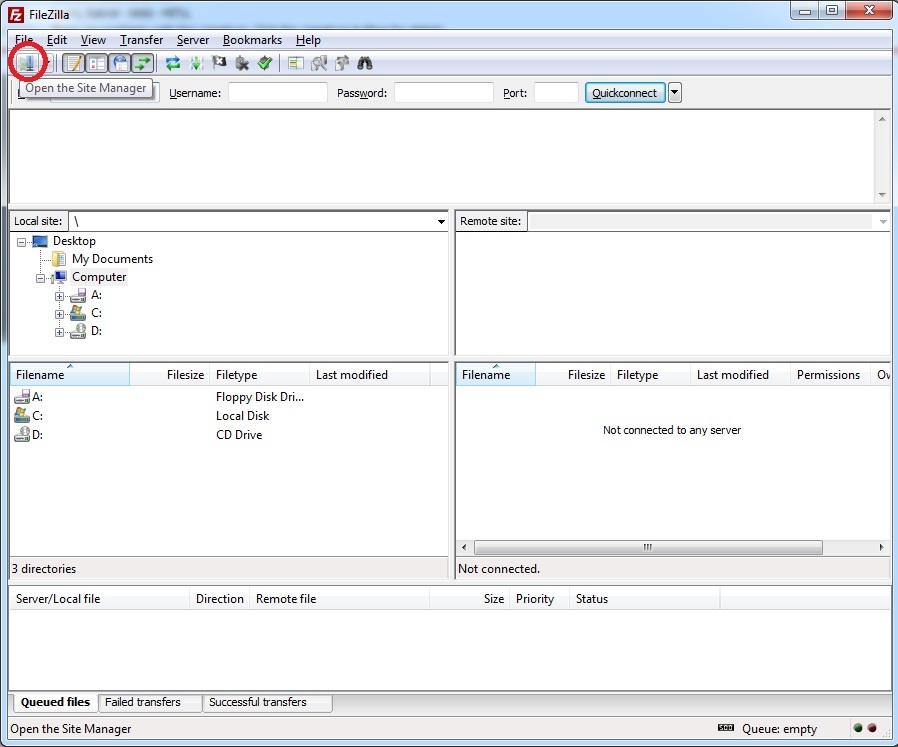Viewport: 898px width, 747px height.
Task: Open Quickconnect history dropdown arrow
Action: click(675, 93)
